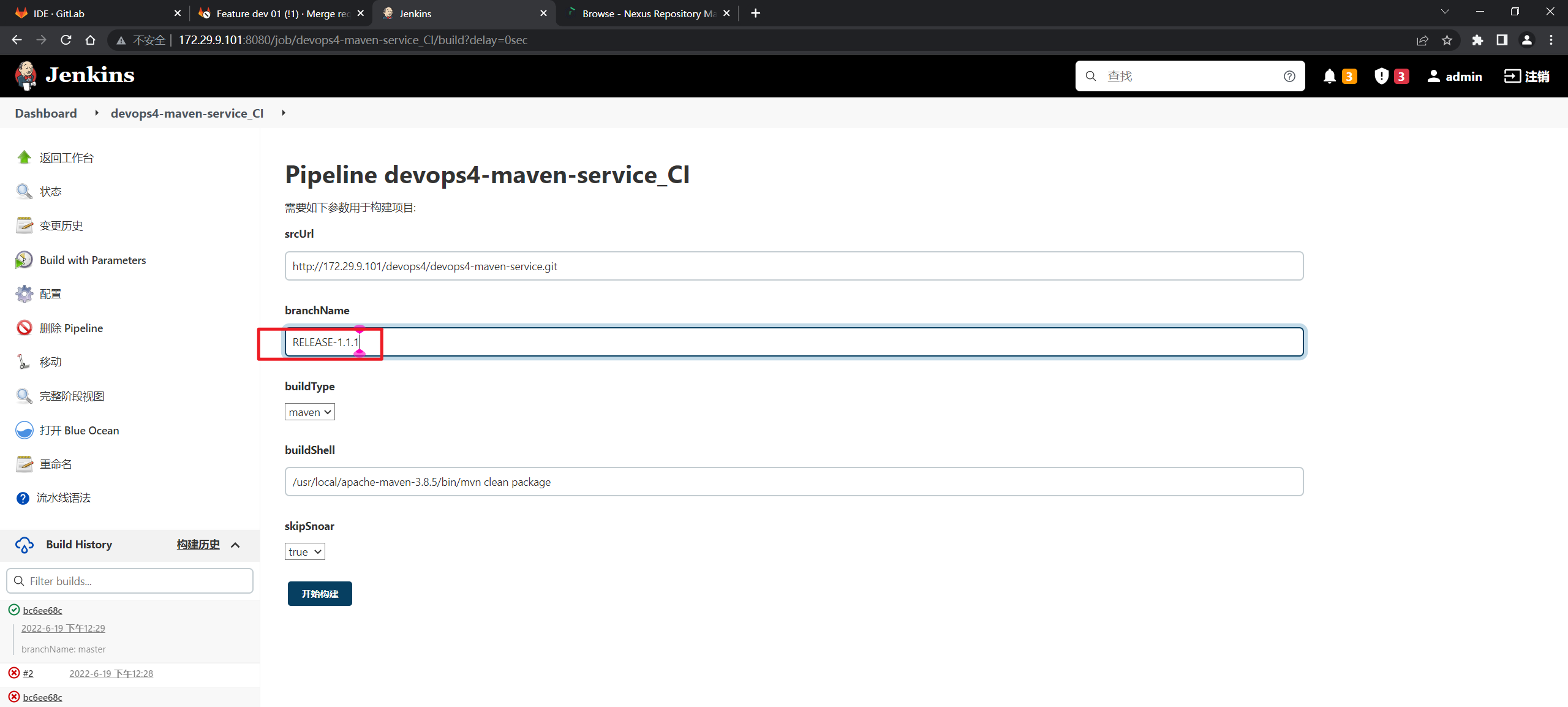Open the Dashboard breadcrumb link
This screenshot has height=707, width=1568.
coord(46,113)
